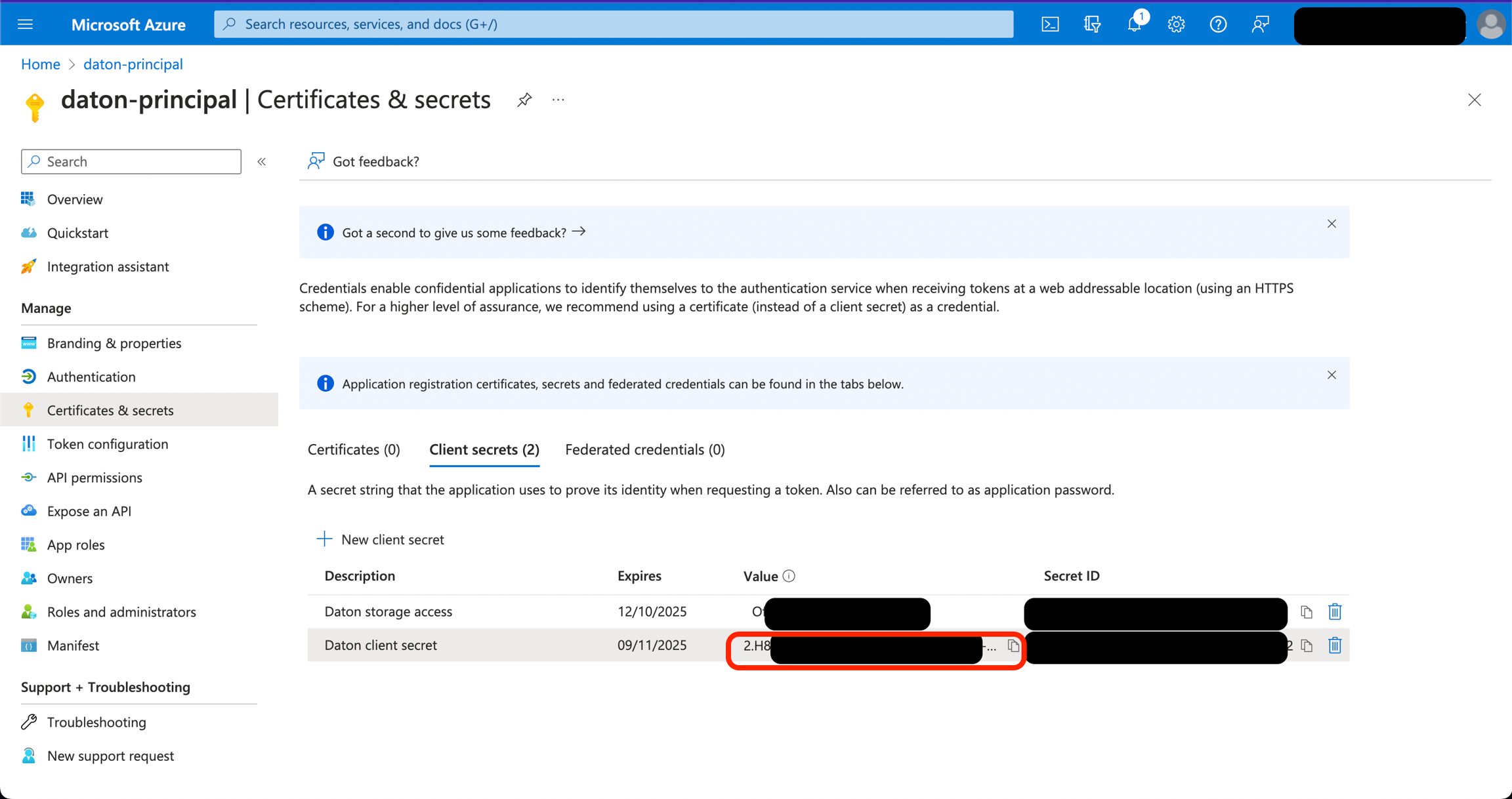This screenshot has width=1512, height=799.
Task: Open Cloud Shell from the top bar
Action: tap(1050, 24)
